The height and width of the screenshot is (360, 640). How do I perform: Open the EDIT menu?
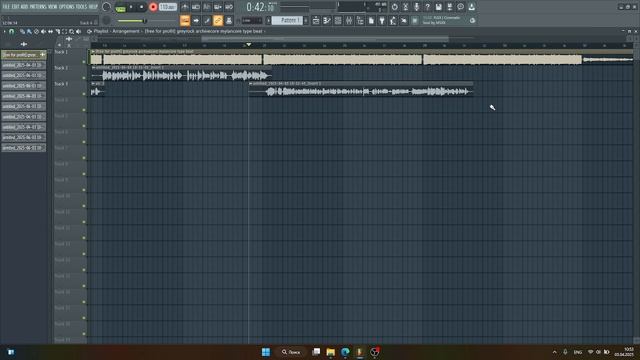coord(16,7)
